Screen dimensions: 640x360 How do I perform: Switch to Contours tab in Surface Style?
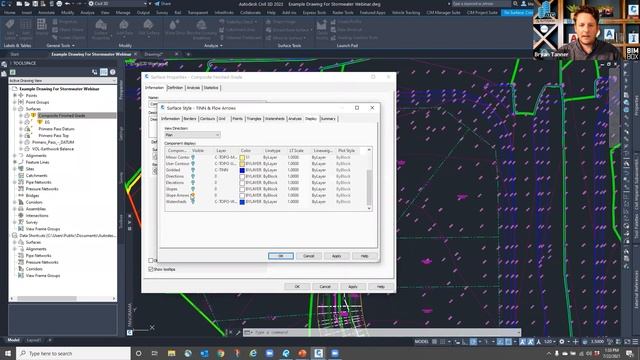[x=207, y=119]
